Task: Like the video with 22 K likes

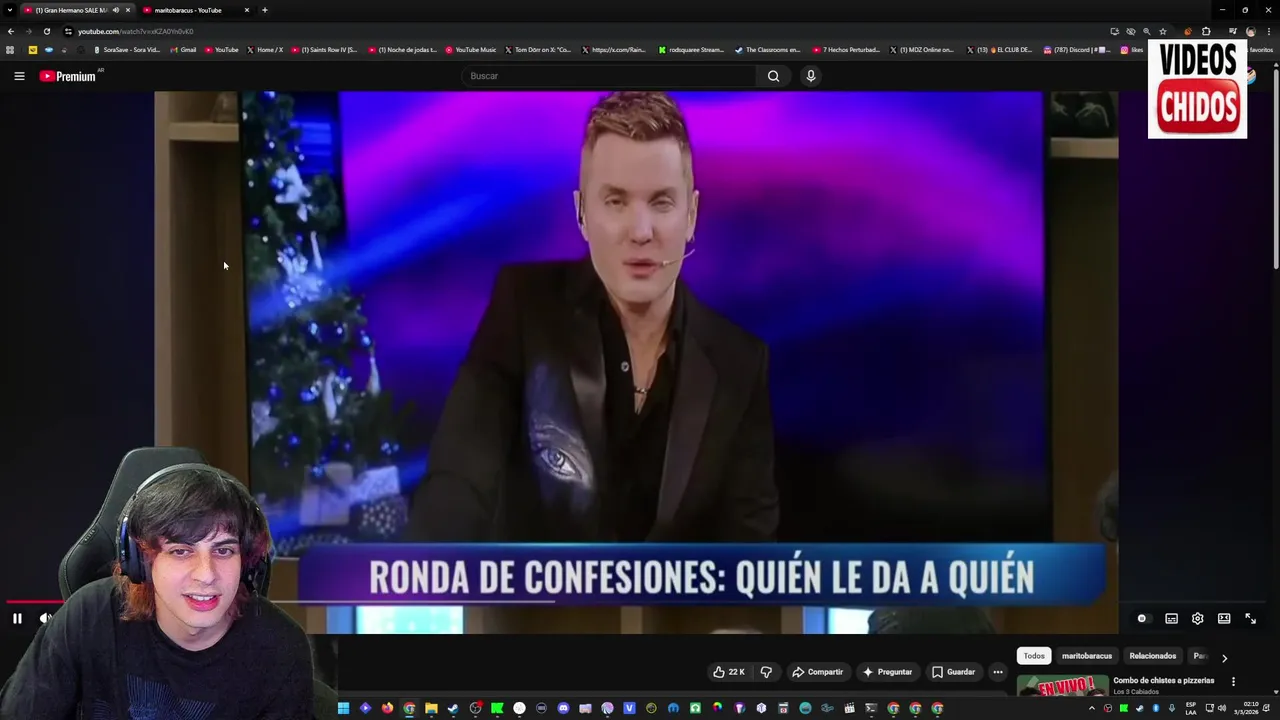Action: pos(729,672)
